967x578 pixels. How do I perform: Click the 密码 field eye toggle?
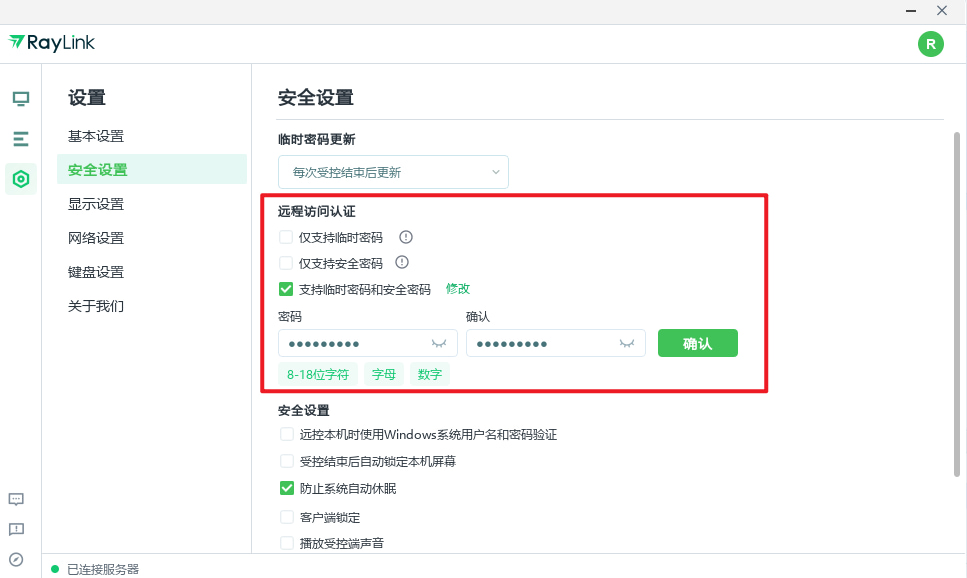pyautogui.click(x=438, y=342)
